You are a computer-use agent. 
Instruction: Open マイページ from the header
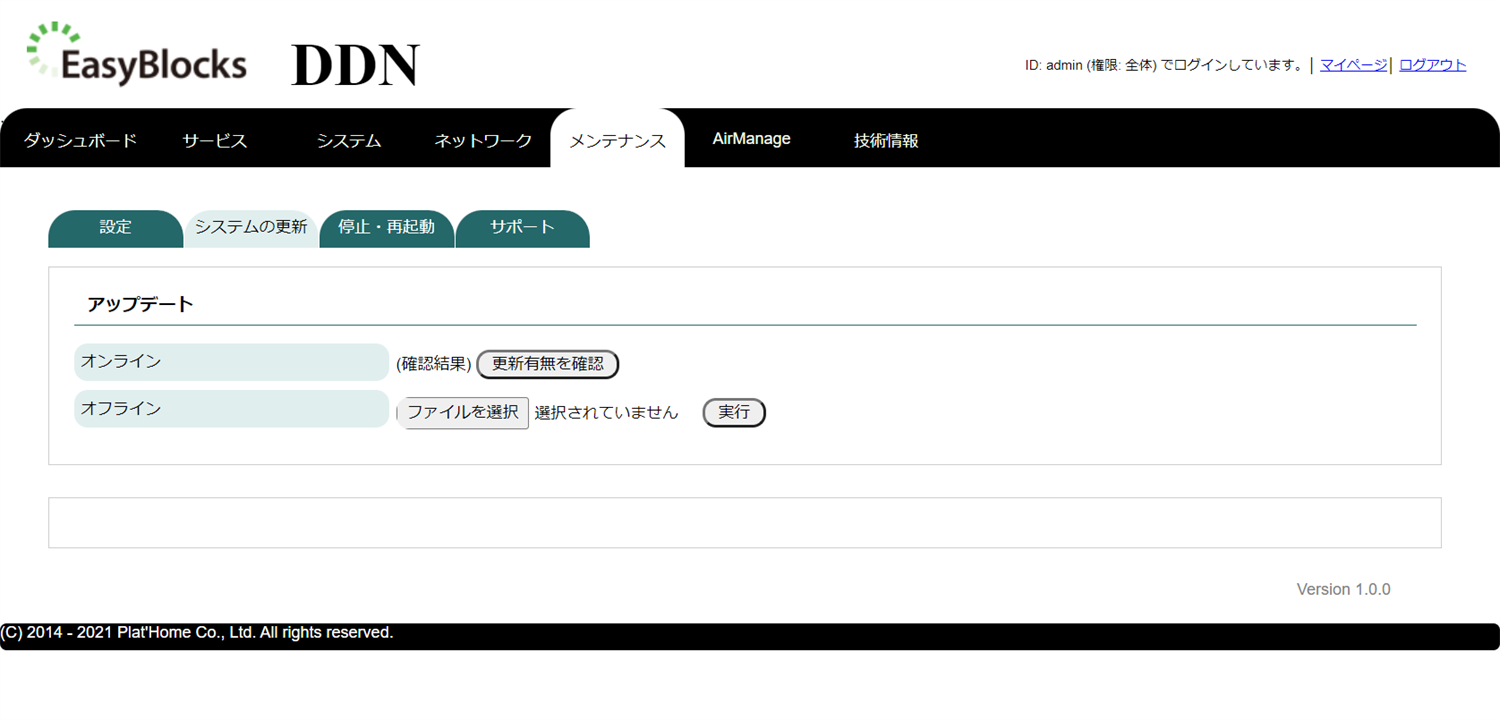click(1352, 64)
